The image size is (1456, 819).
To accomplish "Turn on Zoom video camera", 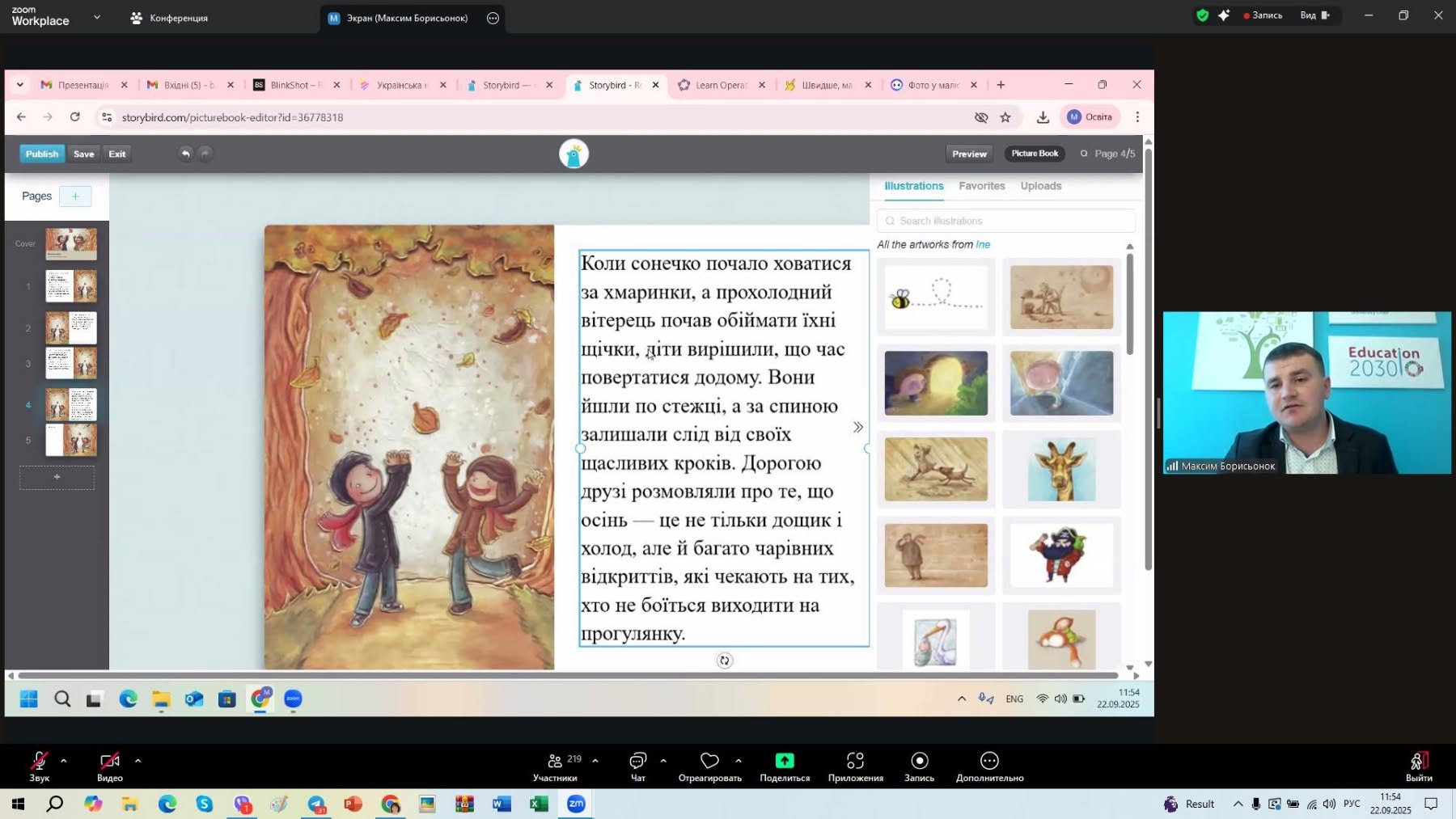I will click(x=109, y=761).
